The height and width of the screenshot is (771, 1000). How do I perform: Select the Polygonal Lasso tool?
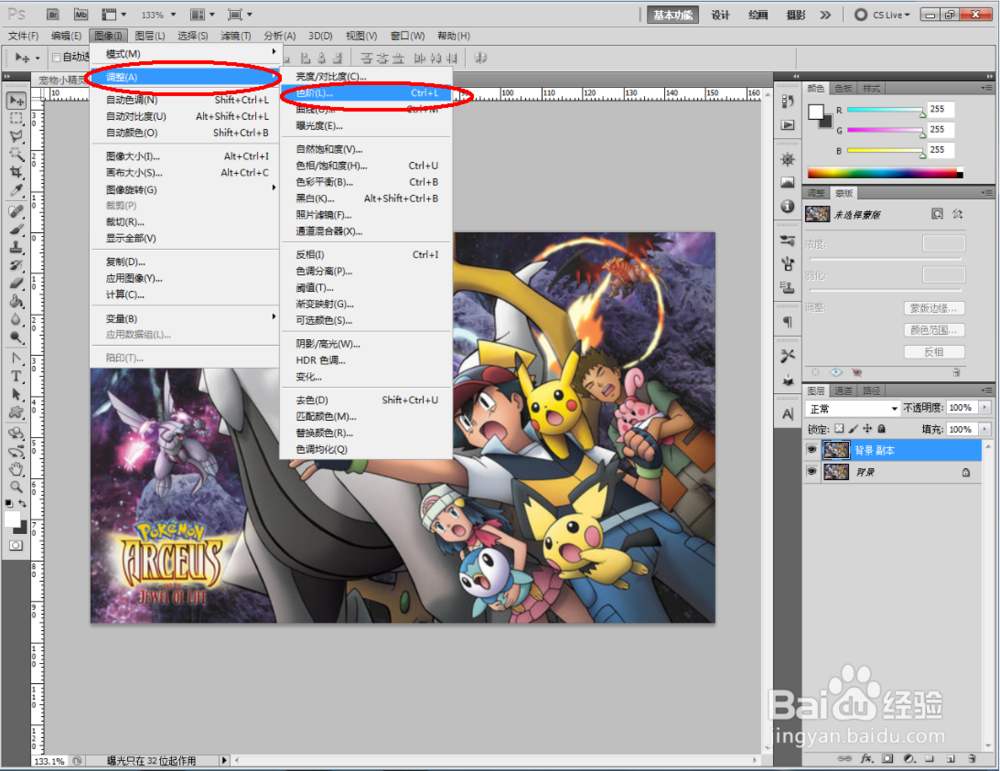coord(16,136)
